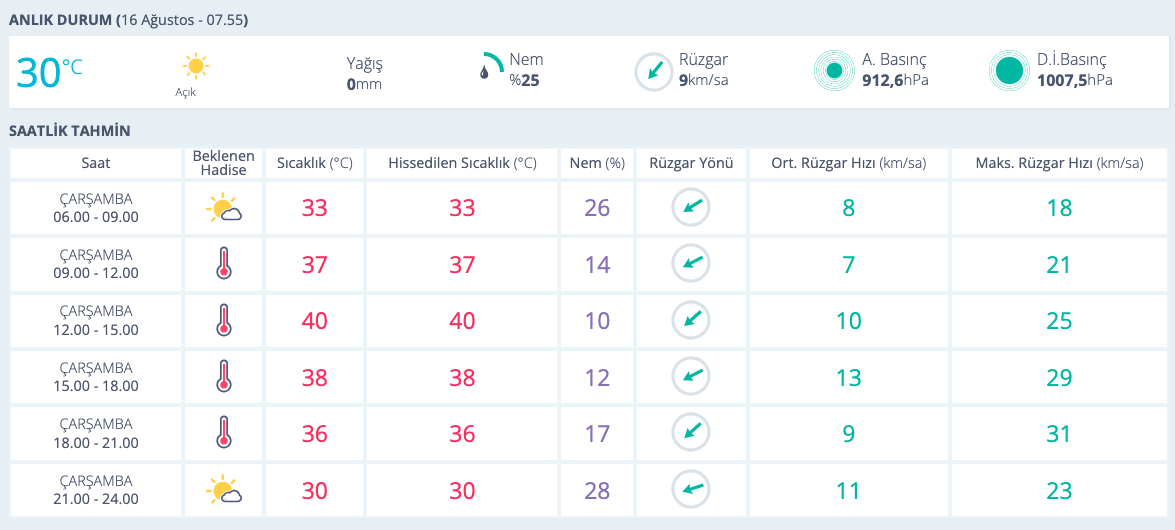Click partly cloudy icon for 06.00 - 09.00
The width and height of the screenshot is (1175, 530).
tap(223, 209)
